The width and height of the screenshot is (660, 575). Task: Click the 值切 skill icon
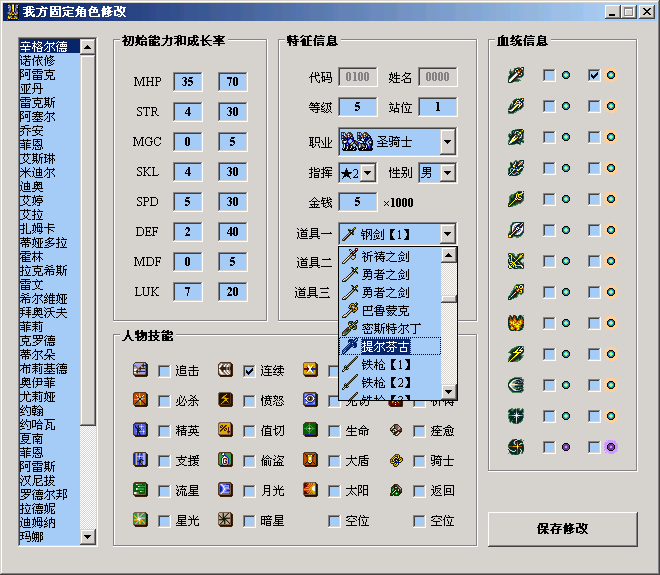coord(225,430)
